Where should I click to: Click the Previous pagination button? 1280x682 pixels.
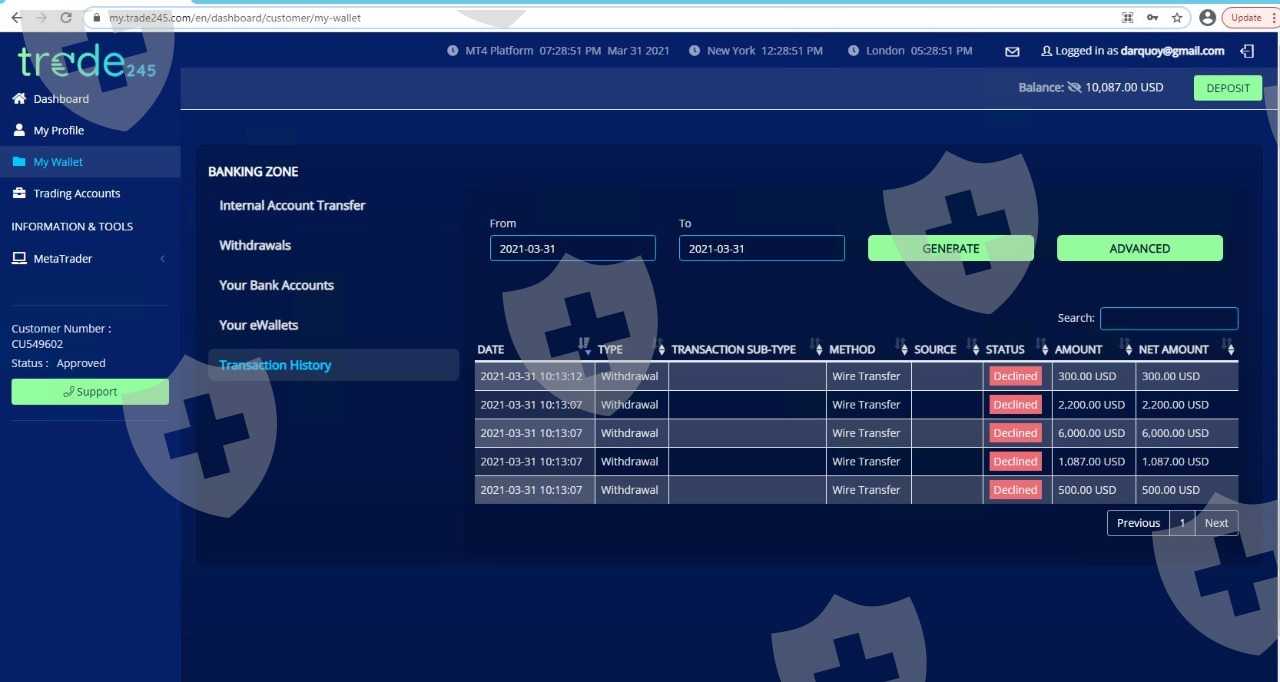point(1138,523)
